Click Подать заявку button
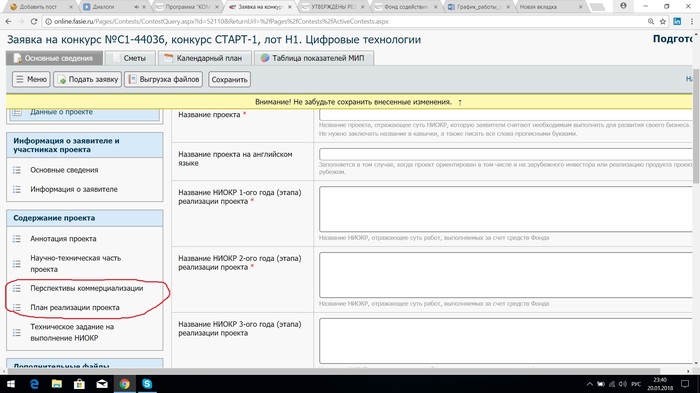 pos(88,79)
